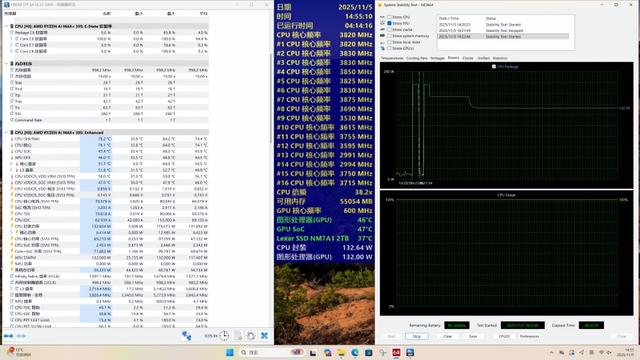Screen dimensions: 640x360
Task: Select the first Stability Test Started log row
Action: coord(503,24)
